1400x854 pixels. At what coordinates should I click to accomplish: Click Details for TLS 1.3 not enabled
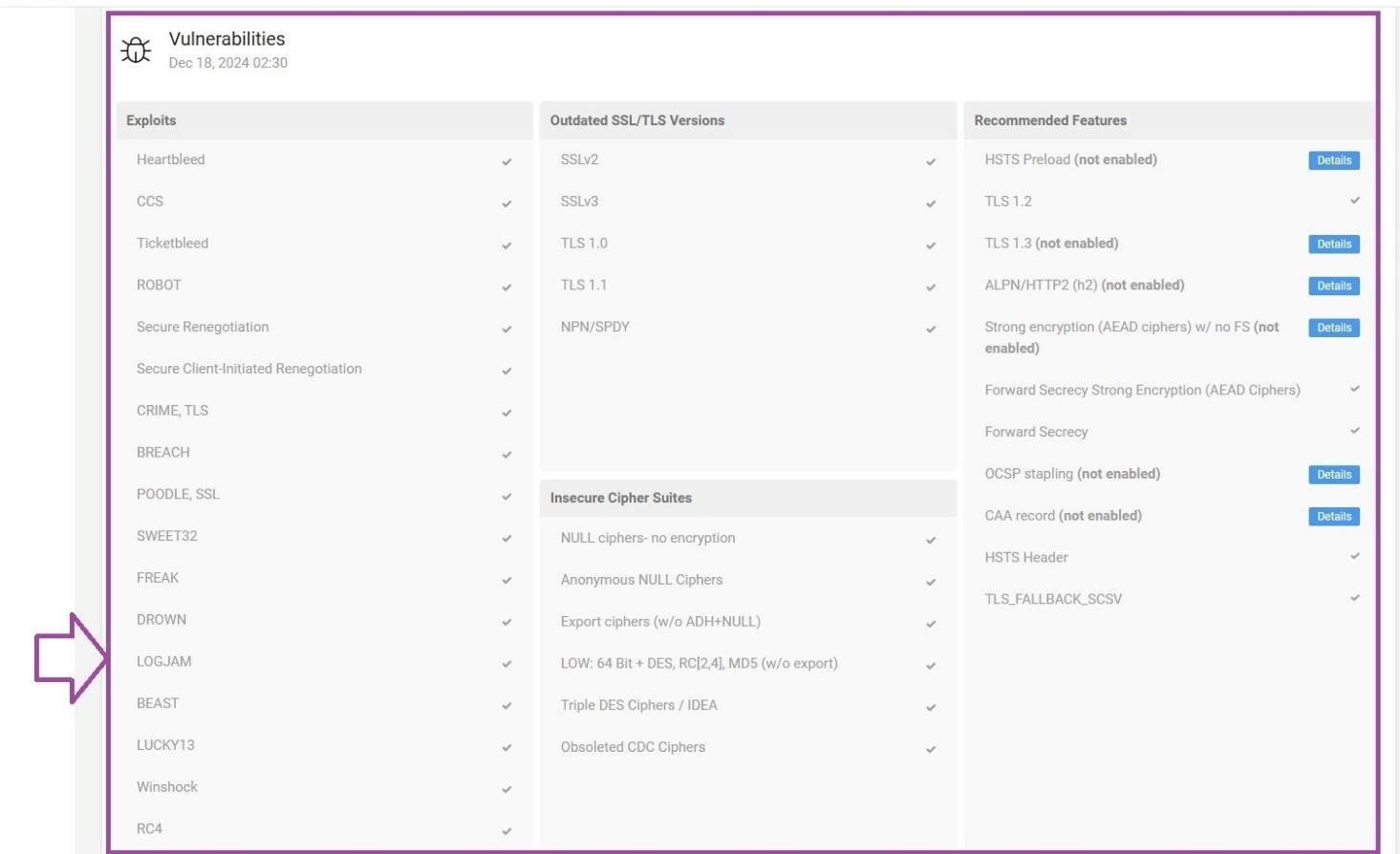coord(1333,245)
